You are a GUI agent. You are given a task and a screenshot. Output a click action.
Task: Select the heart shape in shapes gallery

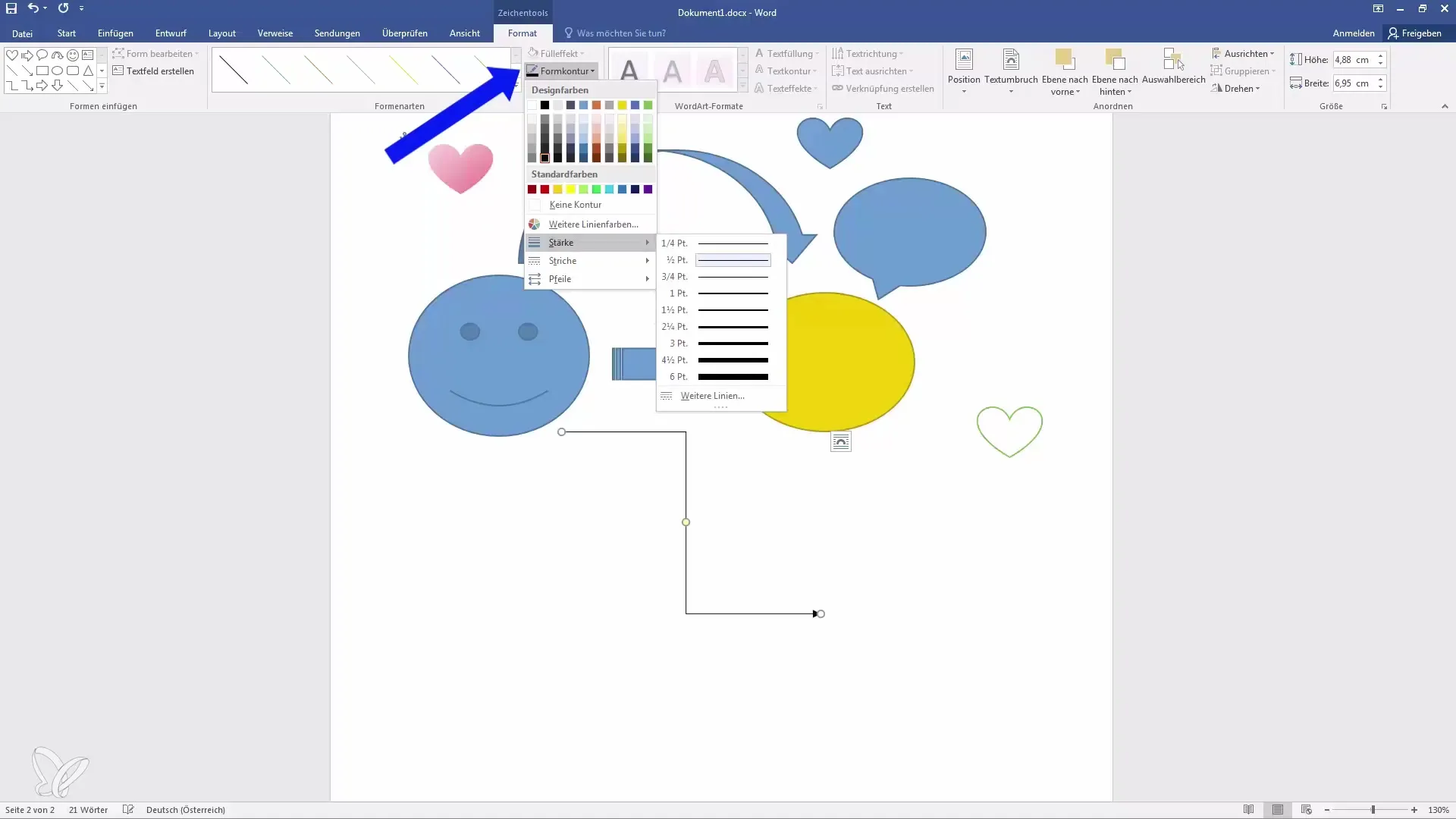[x=12, y=55]
